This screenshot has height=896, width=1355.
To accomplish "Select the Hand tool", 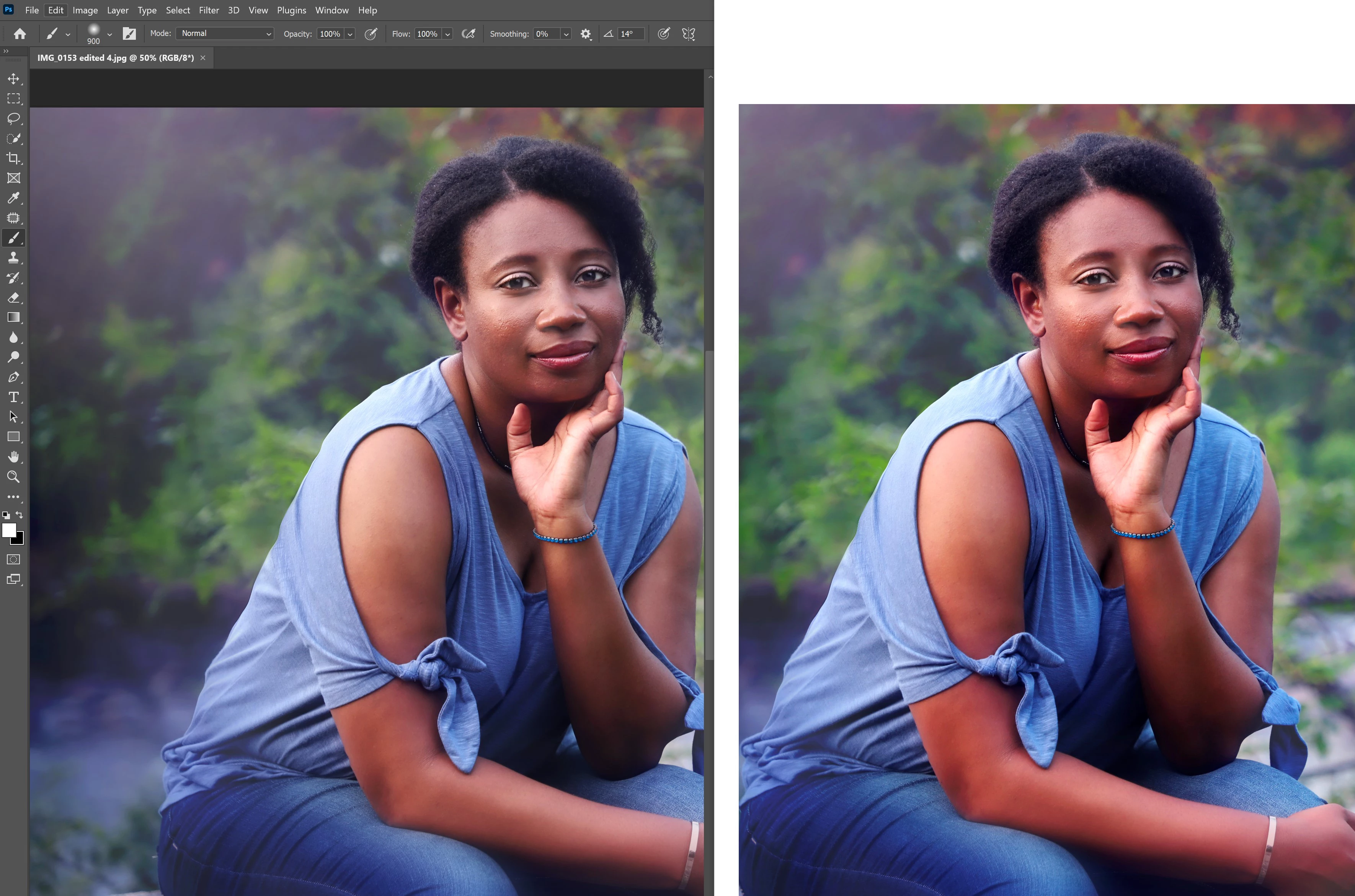I will [14, 456].
